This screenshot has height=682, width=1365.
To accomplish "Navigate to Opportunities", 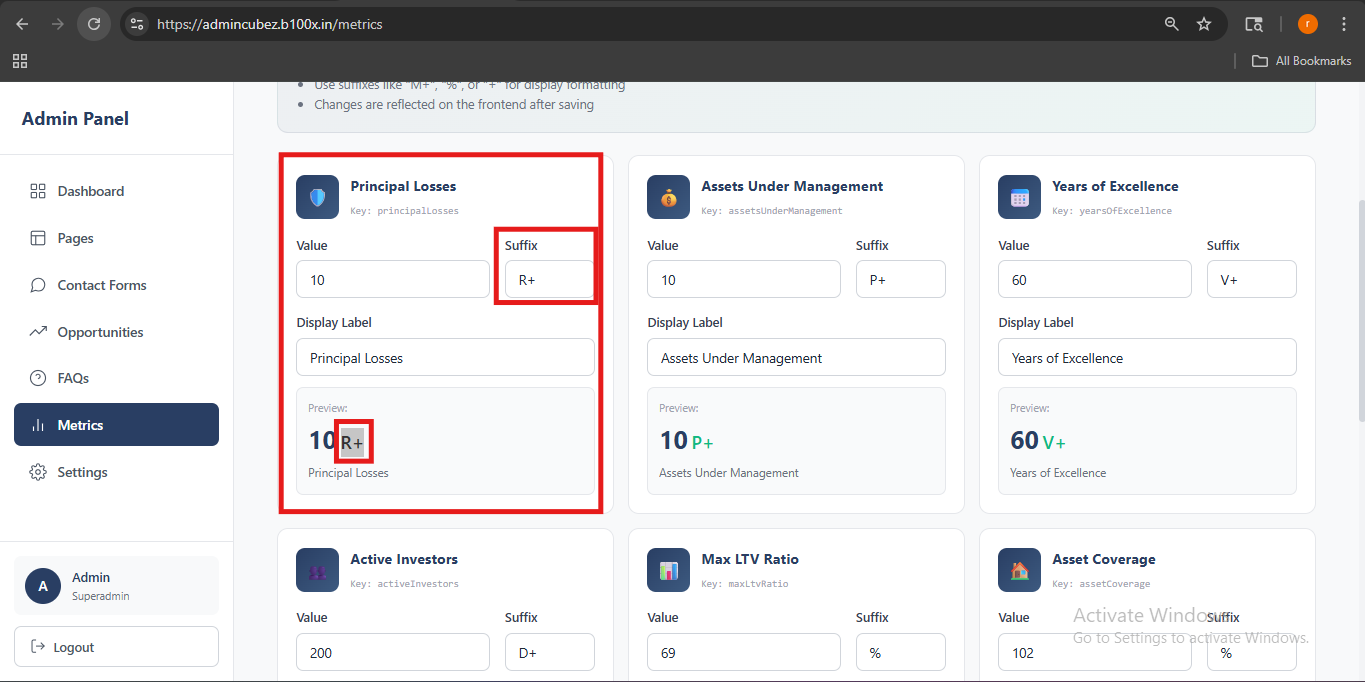I will click(x=116, y=332).
